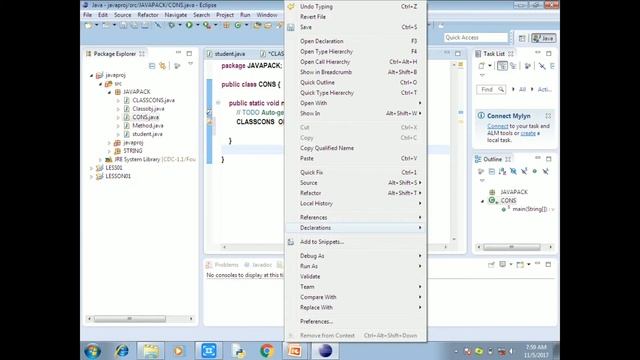This screenshot has height=360, width=640.
Task: Open Windows Start menu
Action: (93, 351)
